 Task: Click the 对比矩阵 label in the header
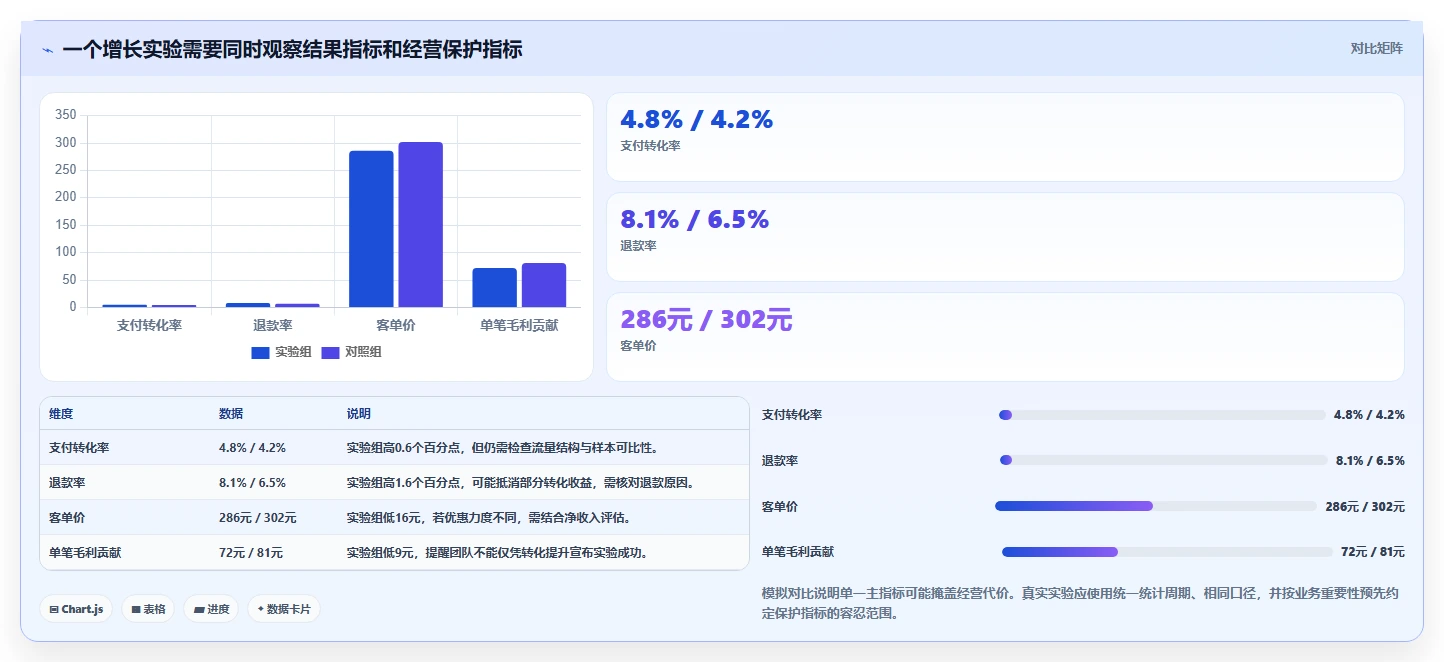tap(1376, 48)
